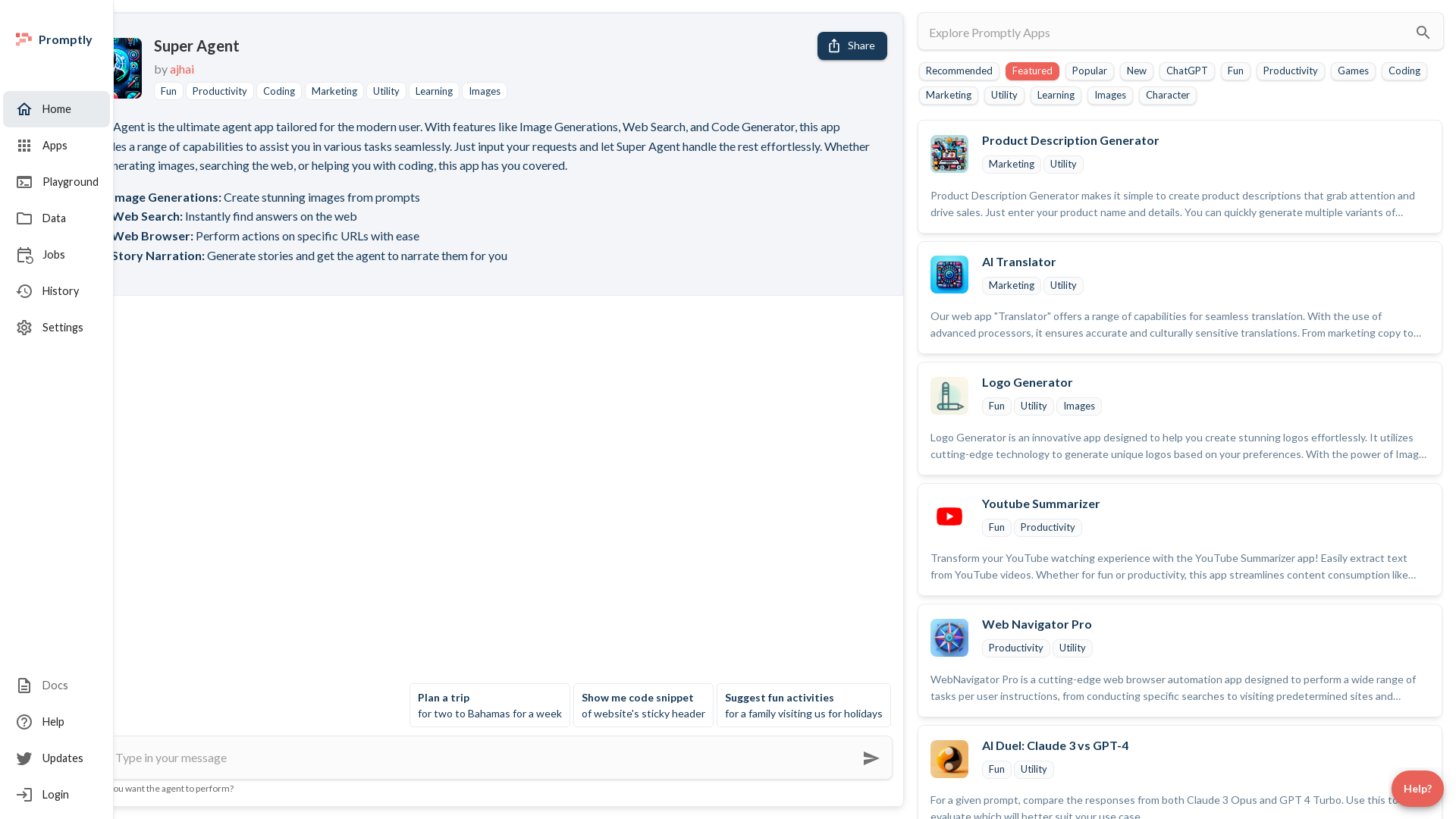Open the Product Description Generator app icon
Screen dimensions: 1456x819
[x=949, y=154]
